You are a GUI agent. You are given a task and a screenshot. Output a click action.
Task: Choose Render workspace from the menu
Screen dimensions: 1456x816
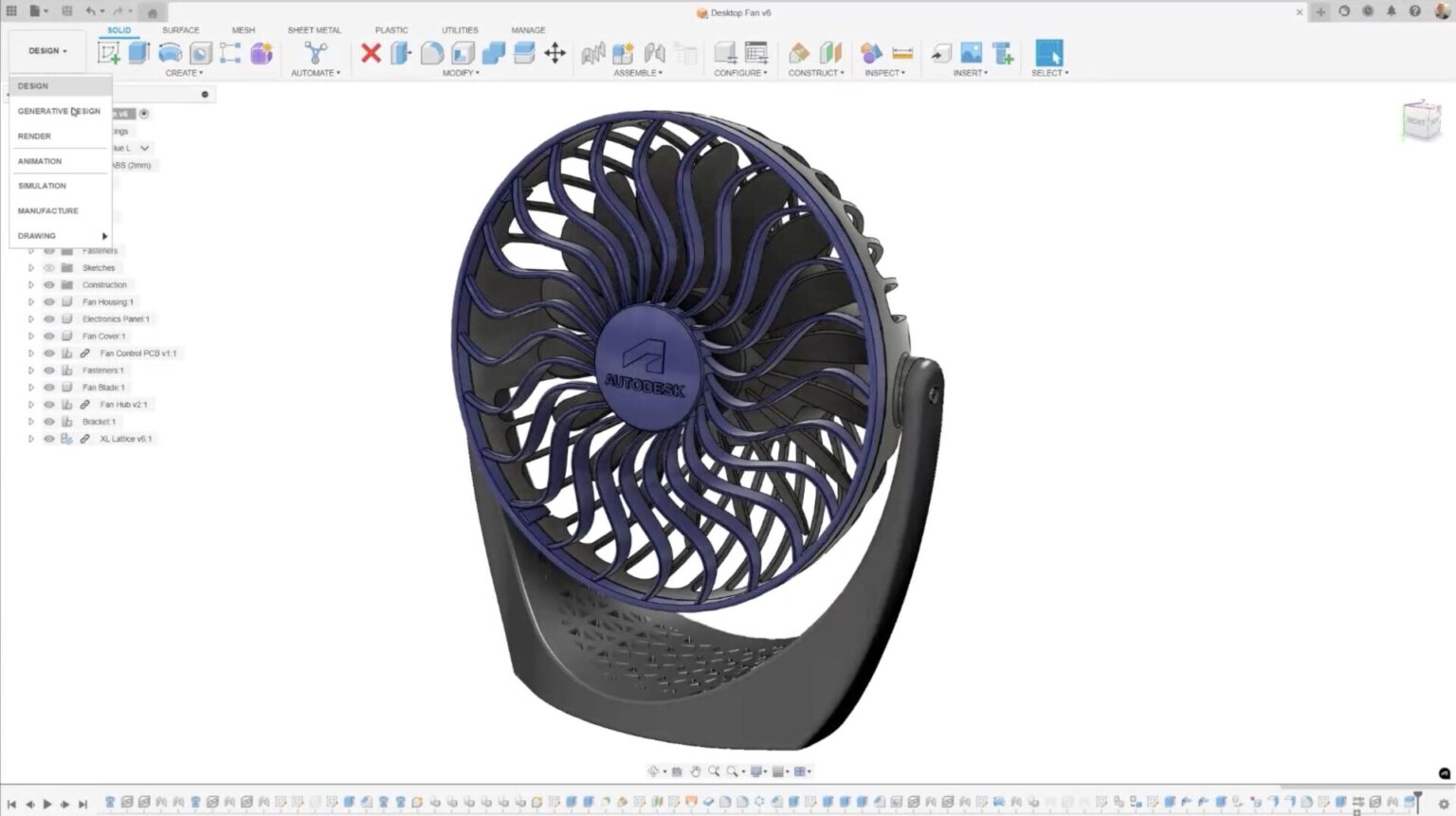[x=34, y=136]
